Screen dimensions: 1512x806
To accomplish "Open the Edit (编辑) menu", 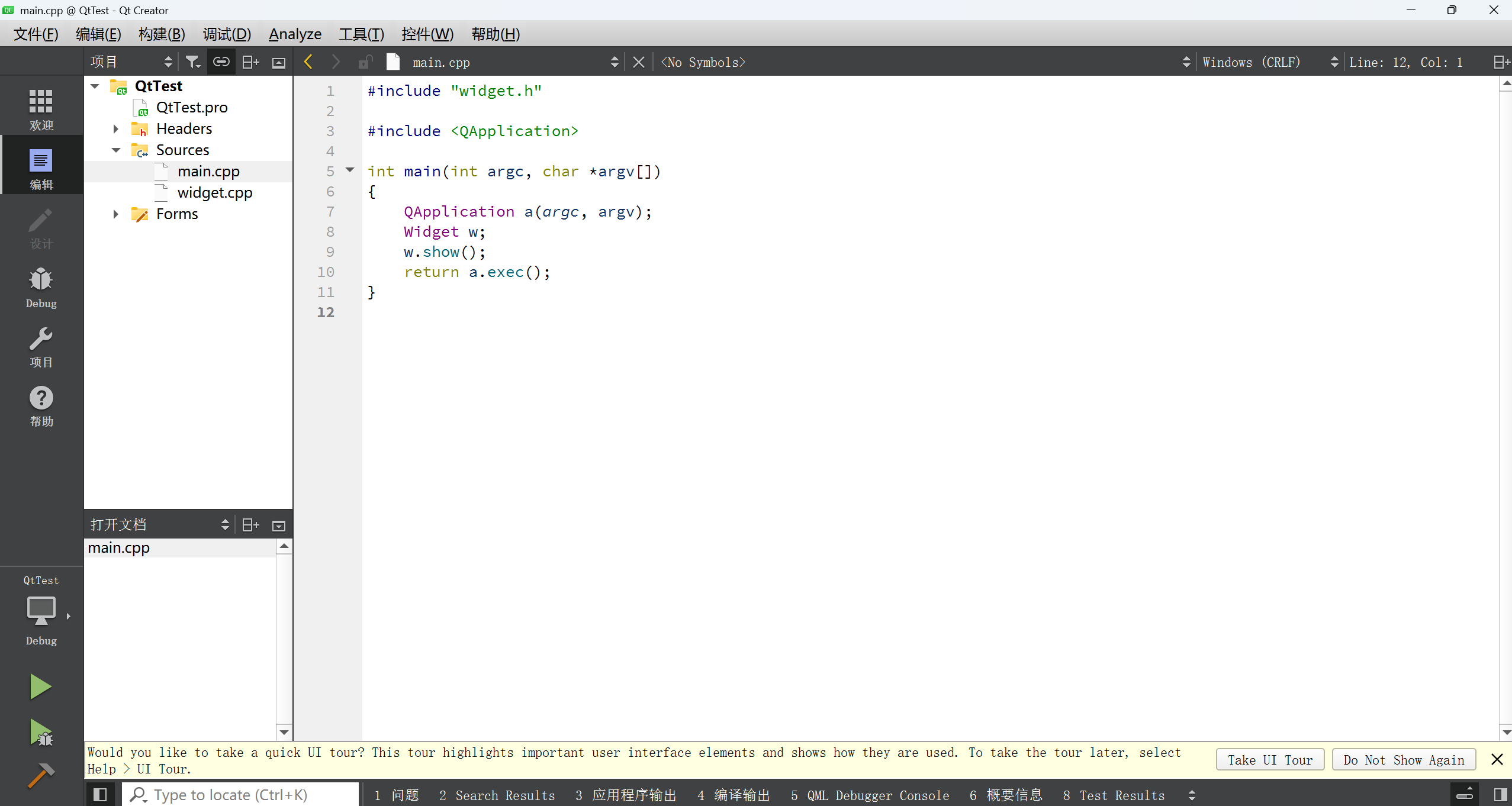I will pyautogui.click(x=98, y=34).
